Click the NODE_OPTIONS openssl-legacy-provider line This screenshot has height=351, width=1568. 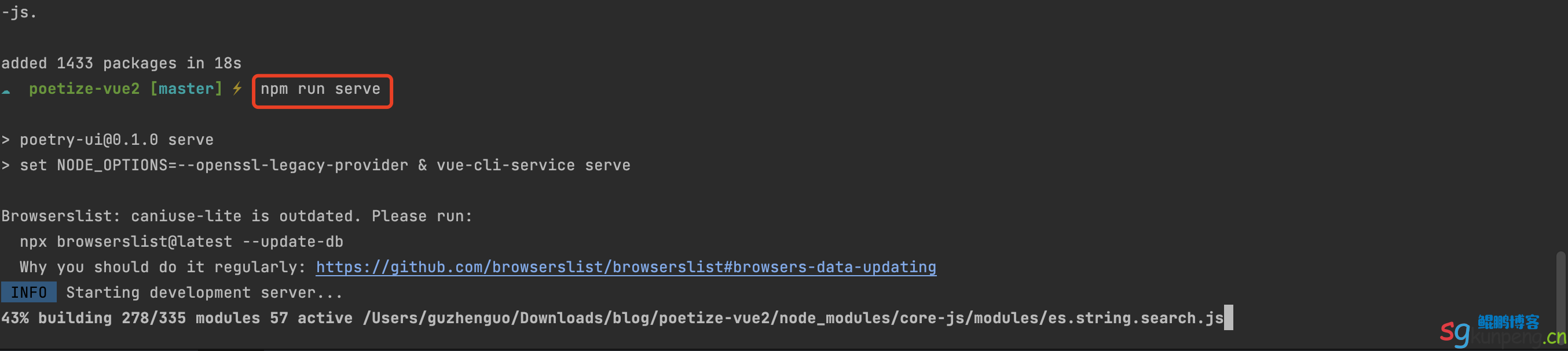pos(316,166)
